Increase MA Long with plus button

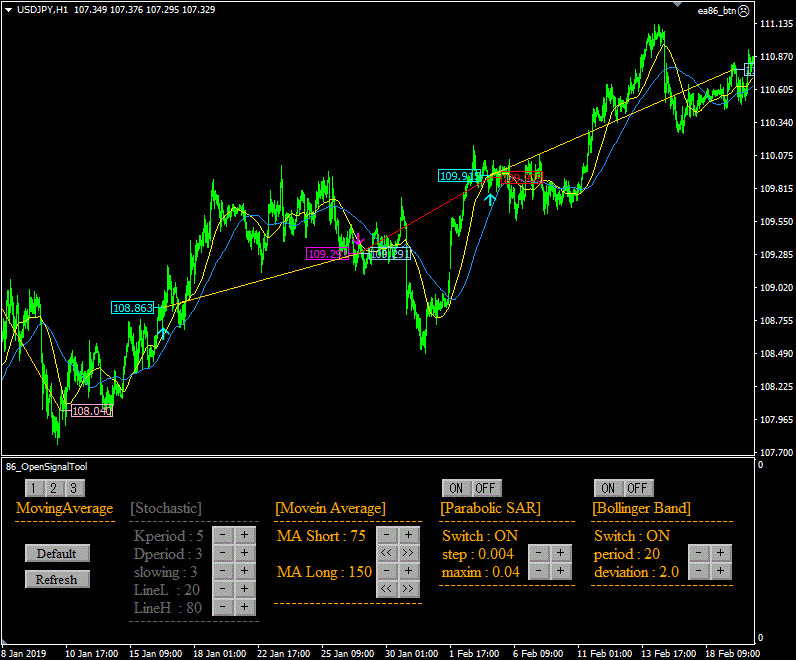tap(409, 571)
